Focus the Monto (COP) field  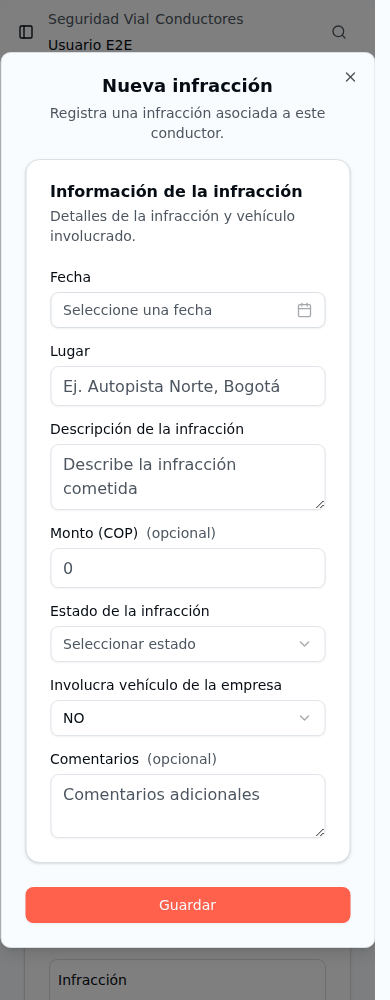pos(188,568)
